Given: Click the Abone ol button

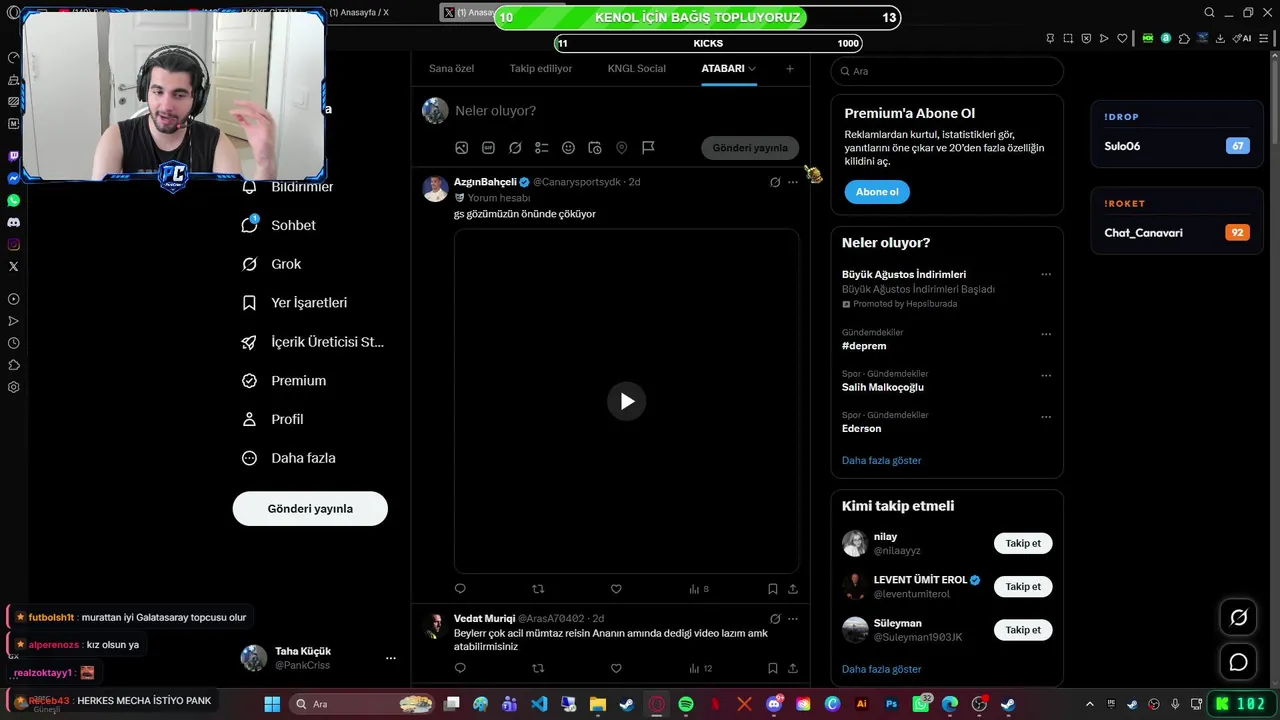Looking at the screenshot, I should point(877,192).
